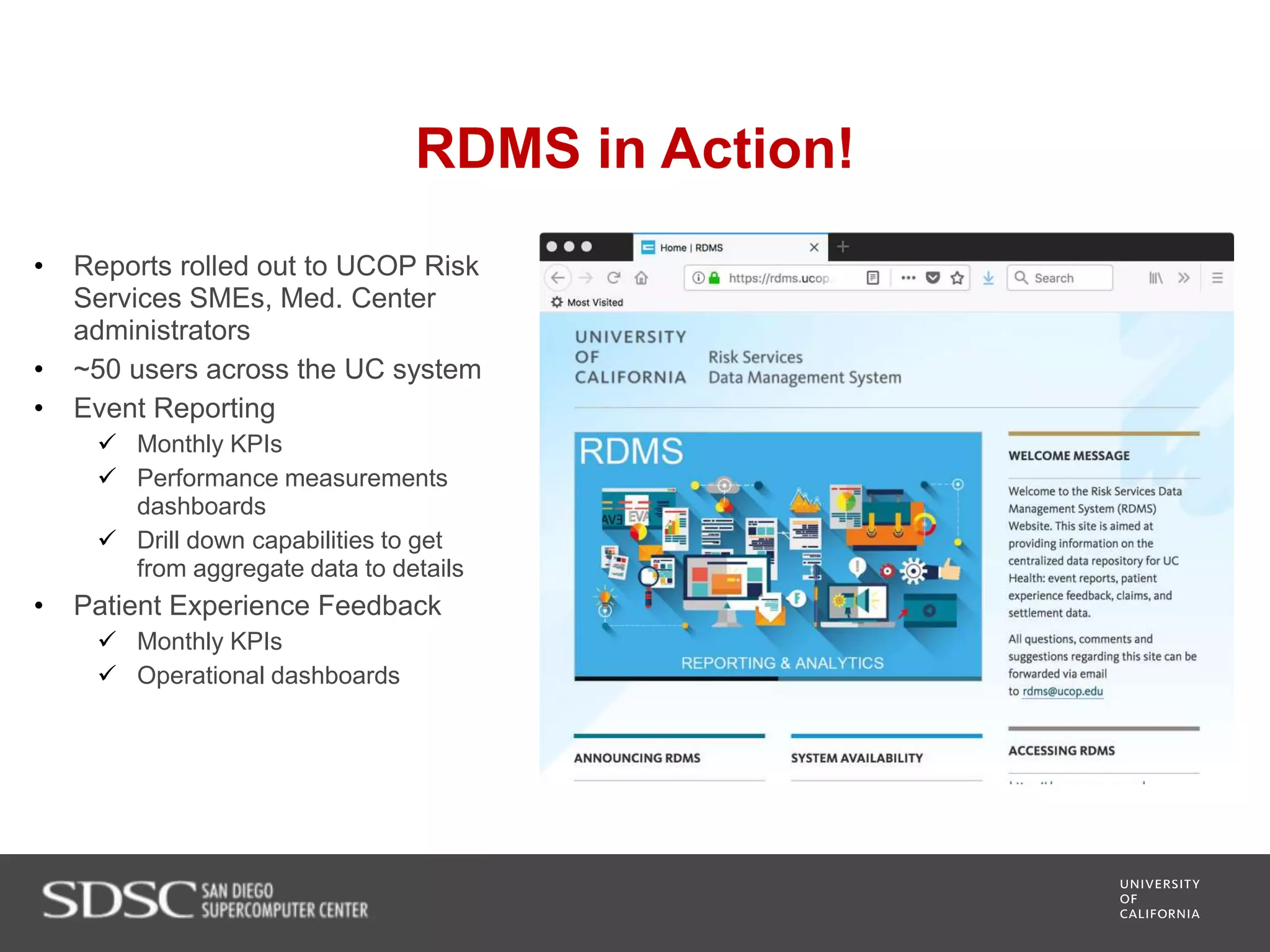This screenshot has height=952, width=1270.
Task: Save page with Pocket icon
Action: 933,278
